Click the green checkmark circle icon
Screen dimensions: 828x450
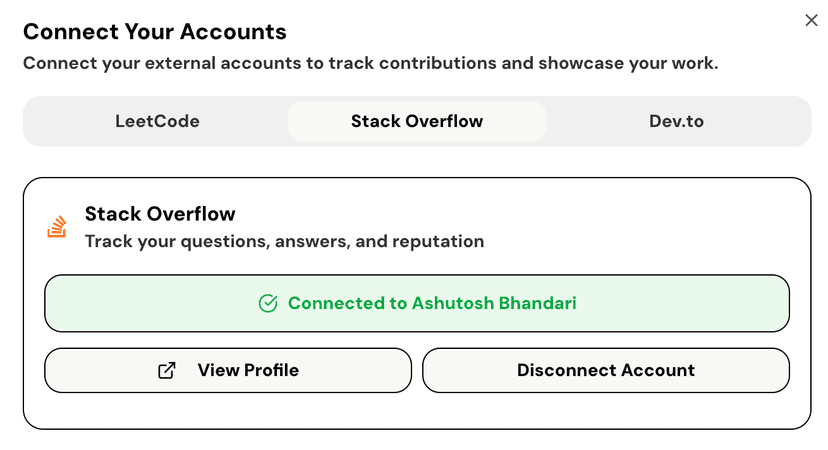click(x=268, y=304)
